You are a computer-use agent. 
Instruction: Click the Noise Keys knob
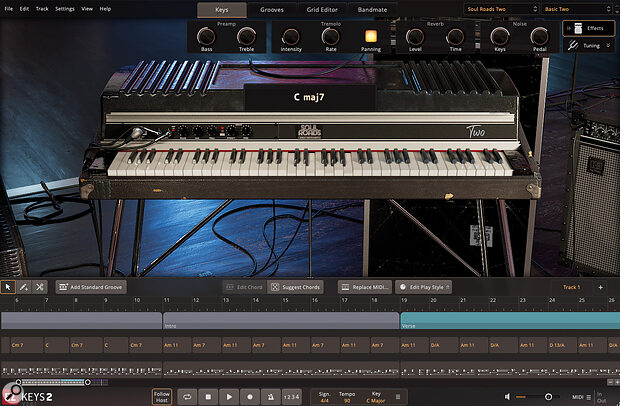pos(500,36)
